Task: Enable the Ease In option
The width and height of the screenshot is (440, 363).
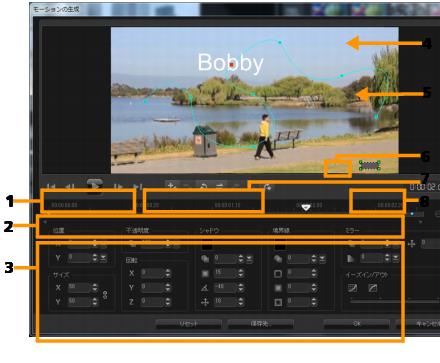Action: [x=353, y=288]
